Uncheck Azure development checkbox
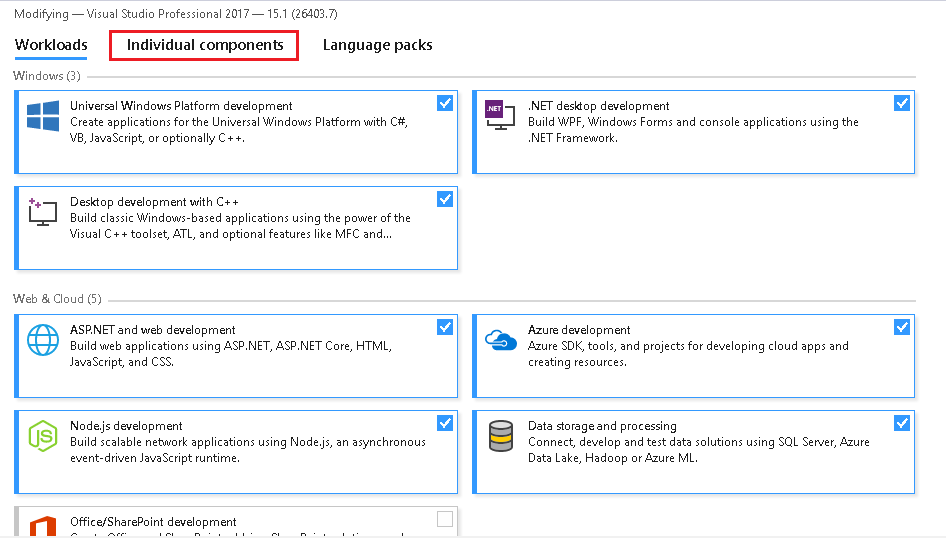 [x=902, y=327]
